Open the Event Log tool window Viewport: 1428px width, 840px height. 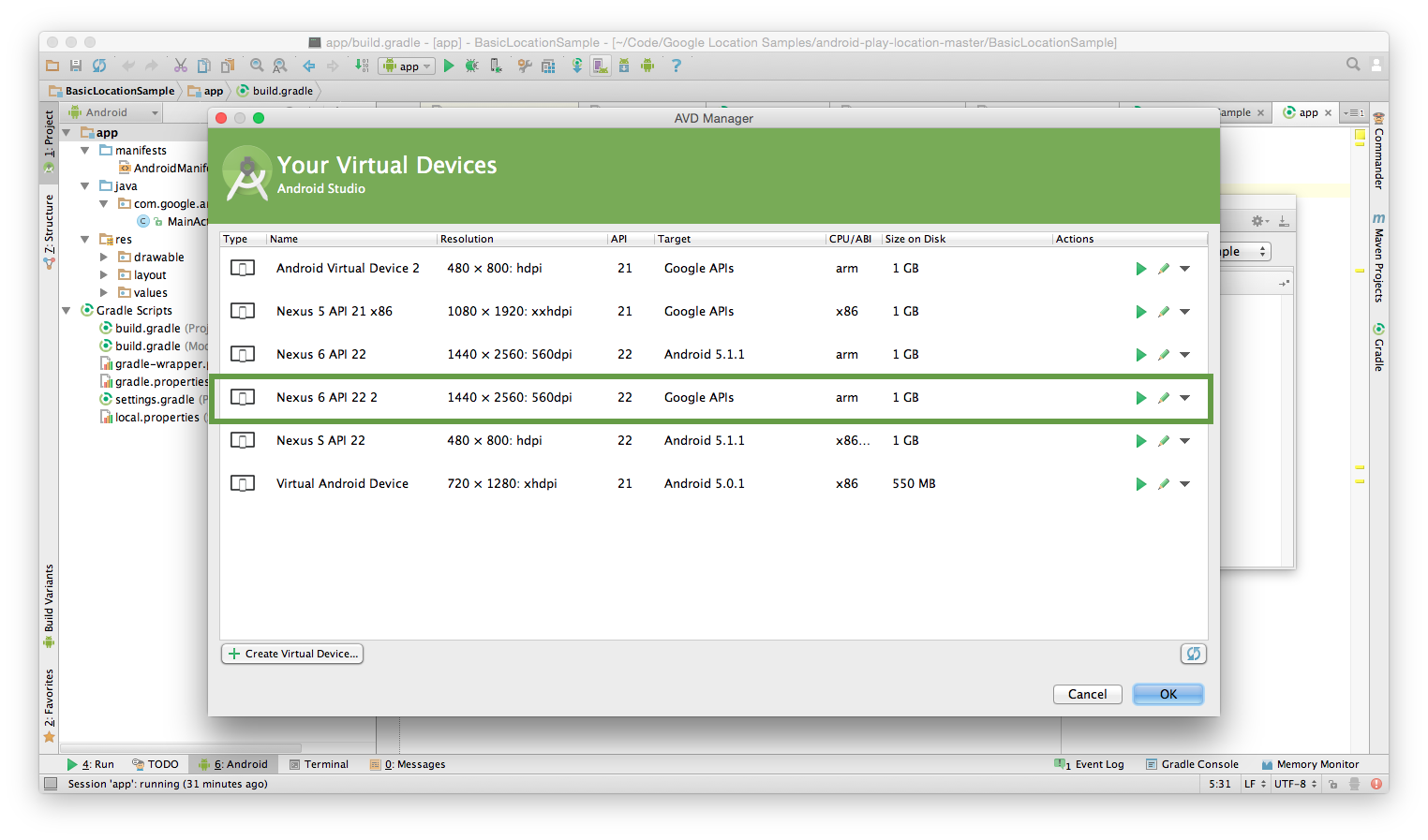click(x=1089, y=764)
